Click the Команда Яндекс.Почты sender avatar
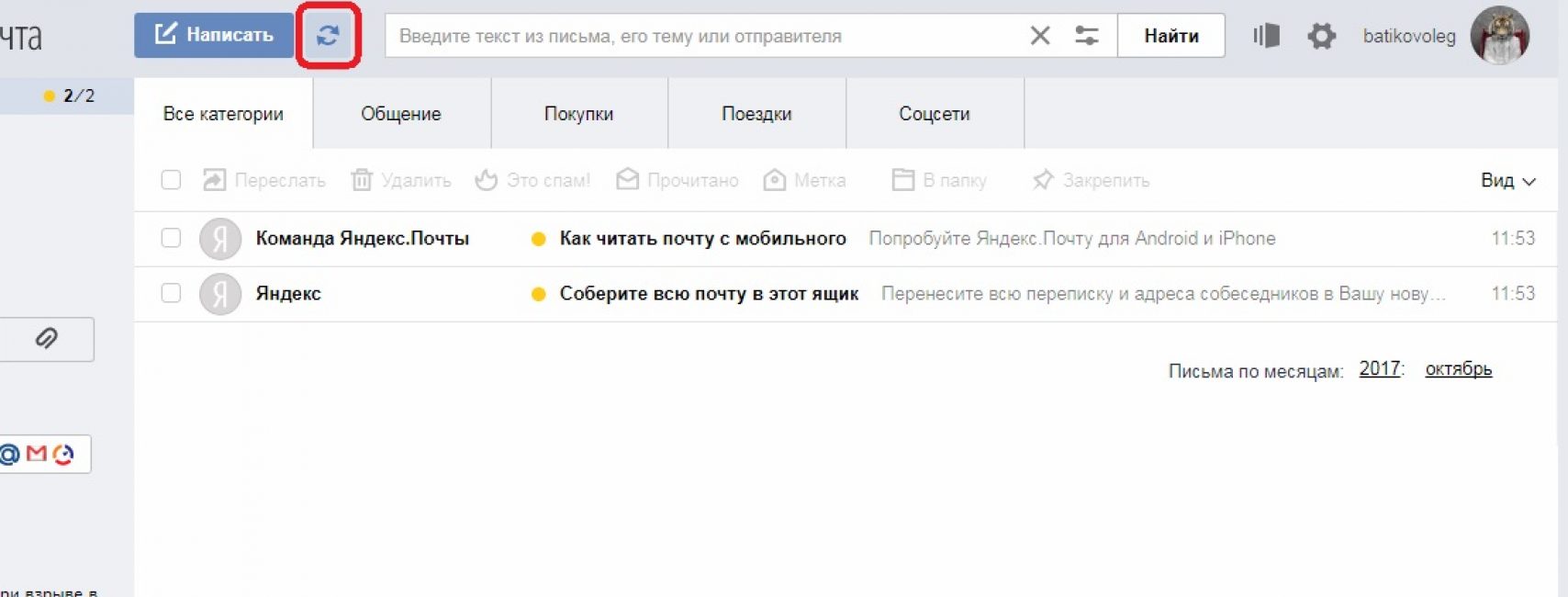 220,239
